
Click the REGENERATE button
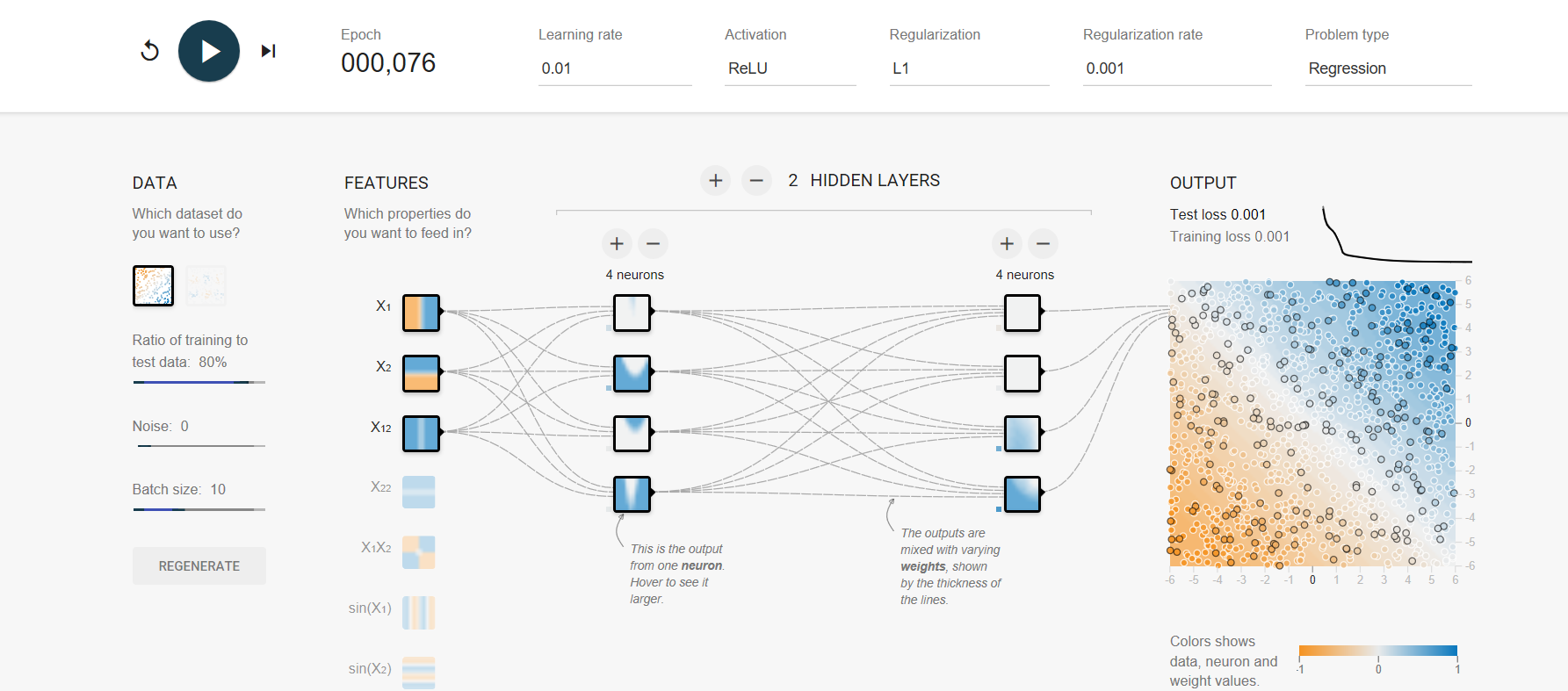[x=199, y=566]
